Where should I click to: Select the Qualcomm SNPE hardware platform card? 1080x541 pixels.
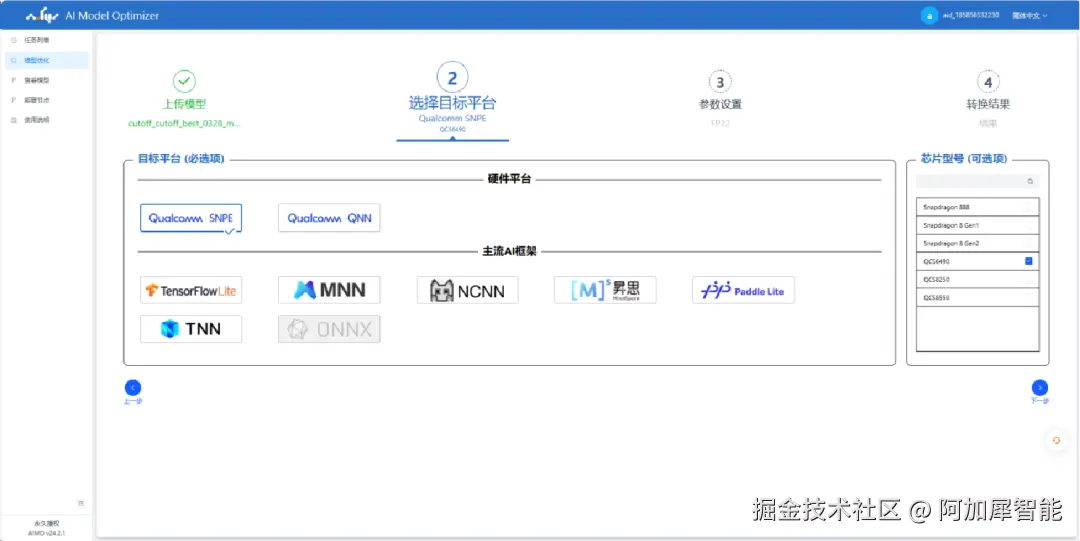coord(191,218)
